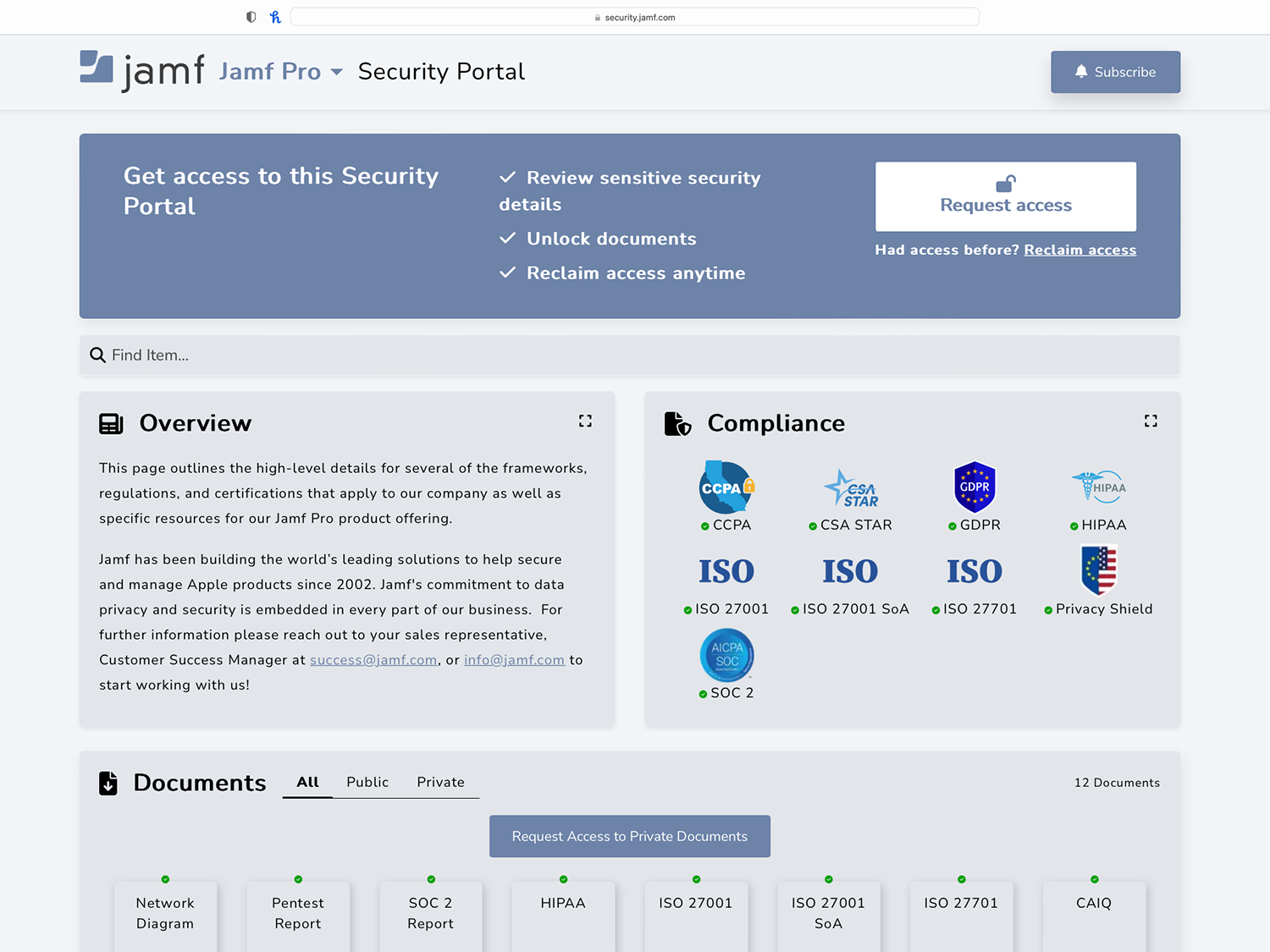The width and height of the screenshot is (1270, 952).
Task: Open the Jamf Pro product dropdown
Action: tap(280, 72)
